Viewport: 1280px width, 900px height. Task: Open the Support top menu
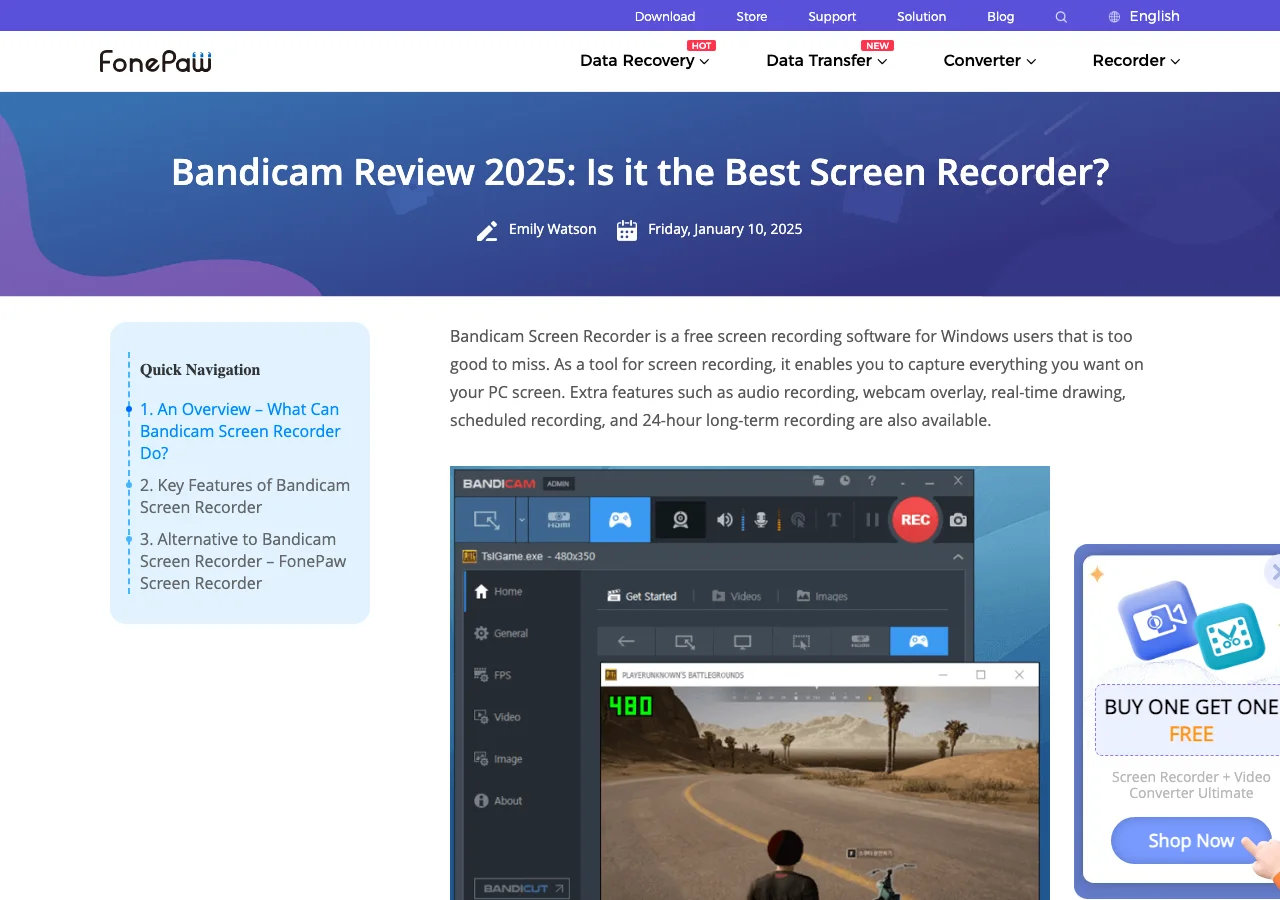click(x=832, y=17)
